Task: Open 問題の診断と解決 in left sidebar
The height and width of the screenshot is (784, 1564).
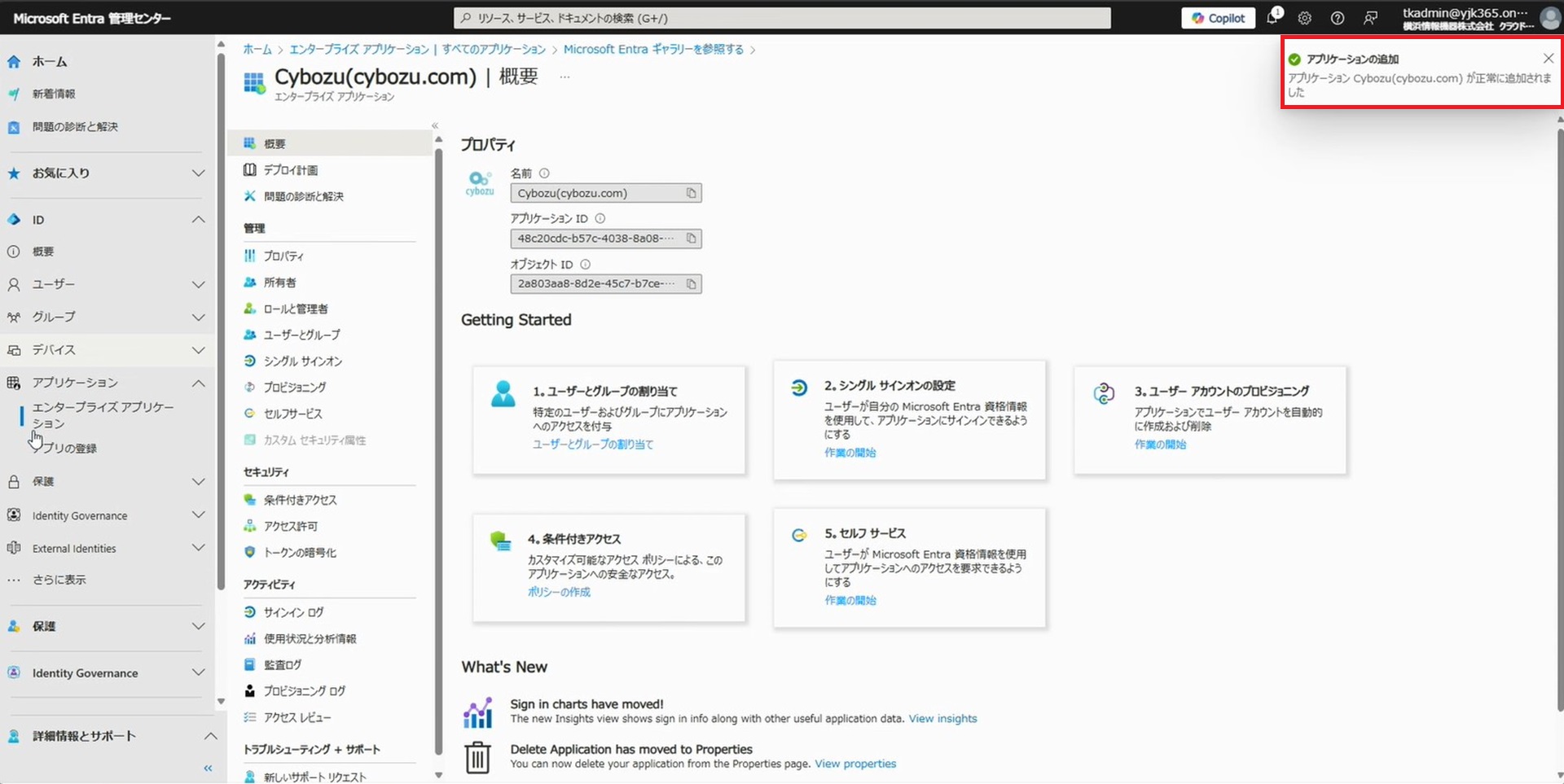Action: 75,127
